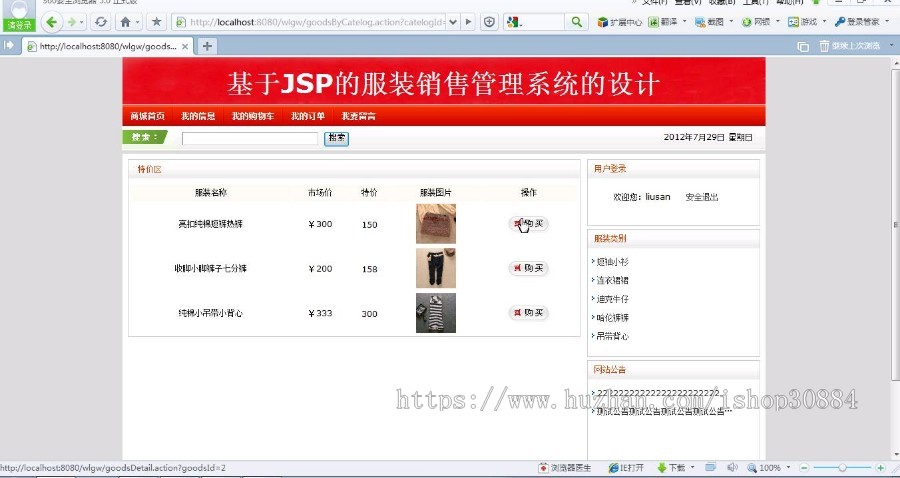Open the 测试公告 site announcement
The image size is (900, 478).
664,411
